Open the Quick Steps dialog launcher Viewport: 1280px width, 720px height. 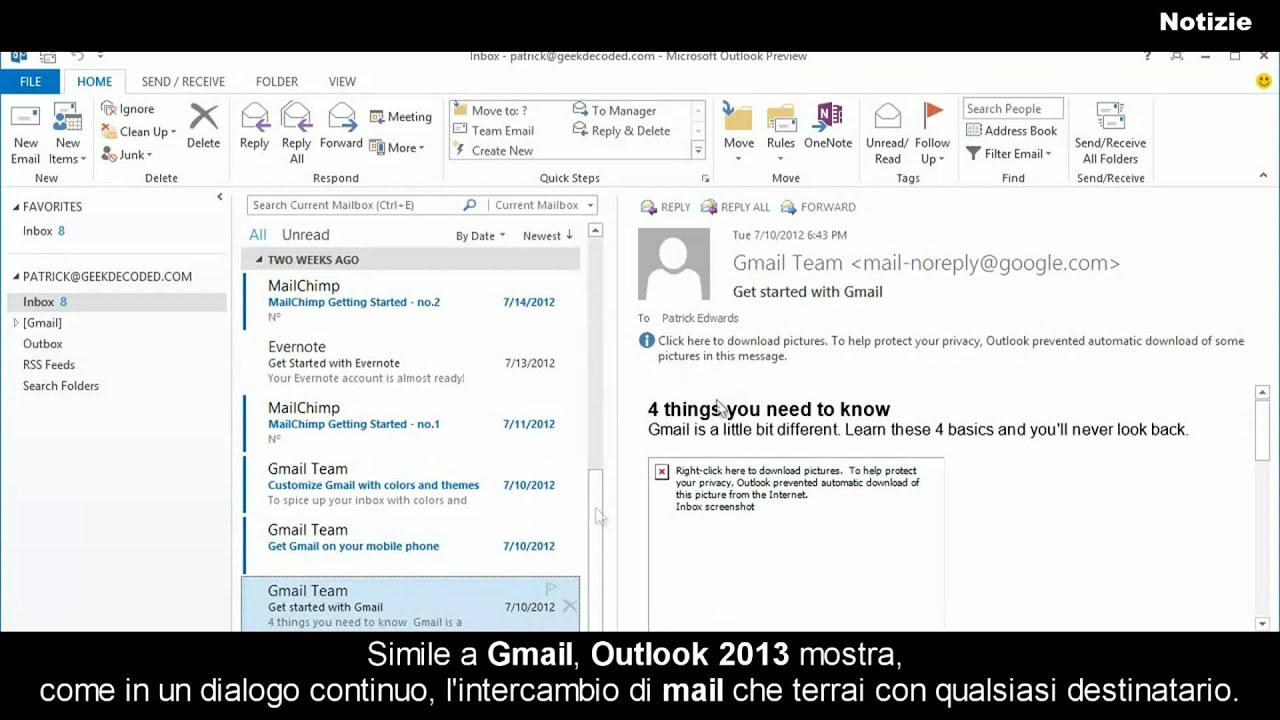pyautogui.click(x=705, y=178)
